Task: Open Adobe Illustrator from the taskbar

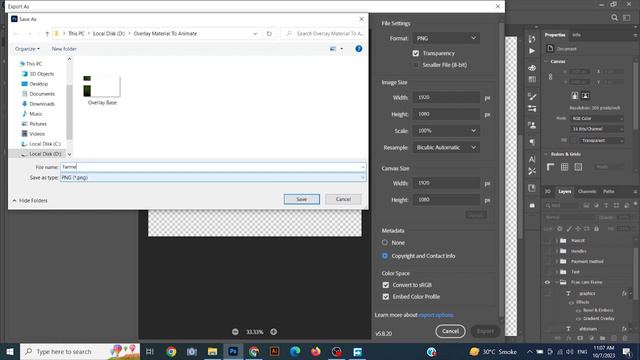Action: (x=274, y=351)
